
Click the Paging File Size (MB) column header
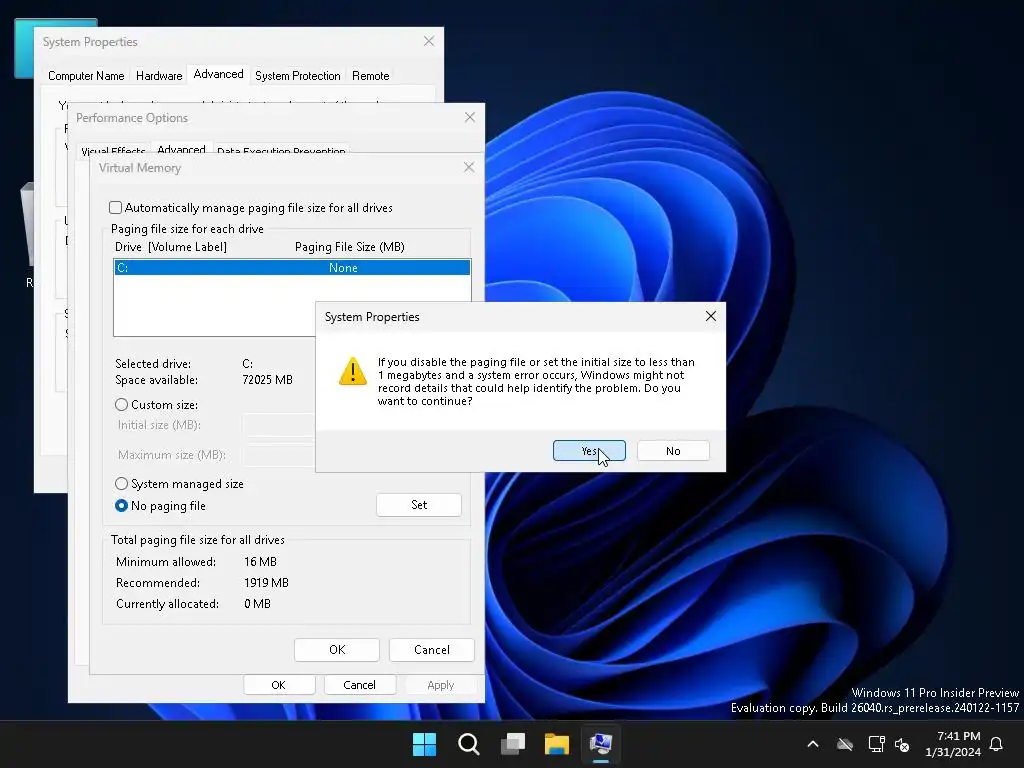coord(349,247)
